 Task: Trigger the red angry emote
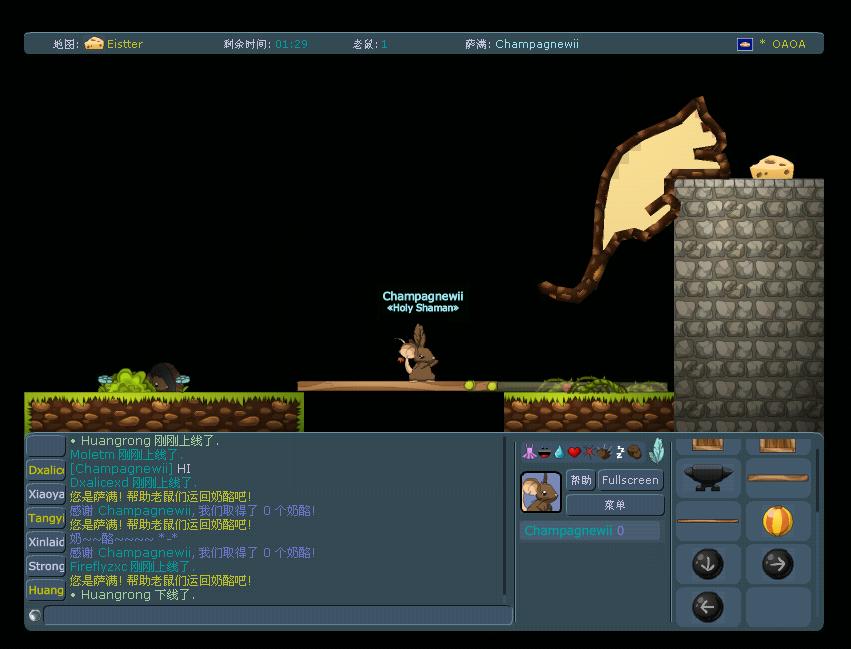click(589, 451)
